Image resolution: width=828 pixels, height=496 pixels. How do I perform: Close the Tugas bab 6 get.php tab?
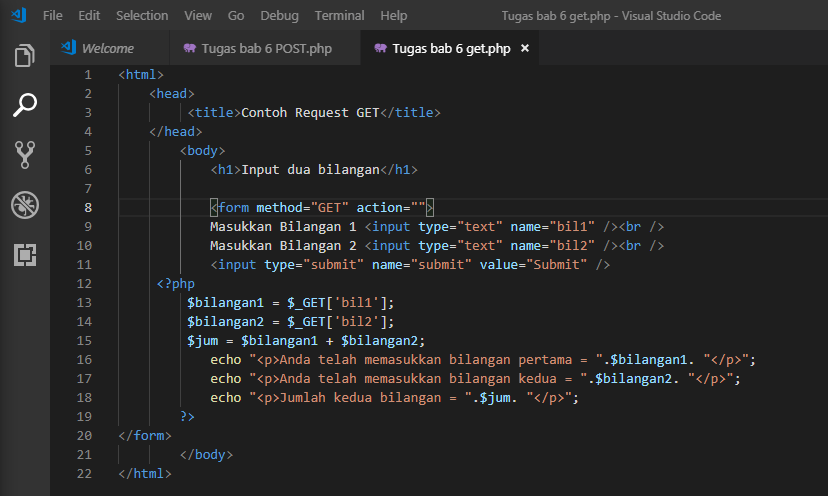[525, 48]
